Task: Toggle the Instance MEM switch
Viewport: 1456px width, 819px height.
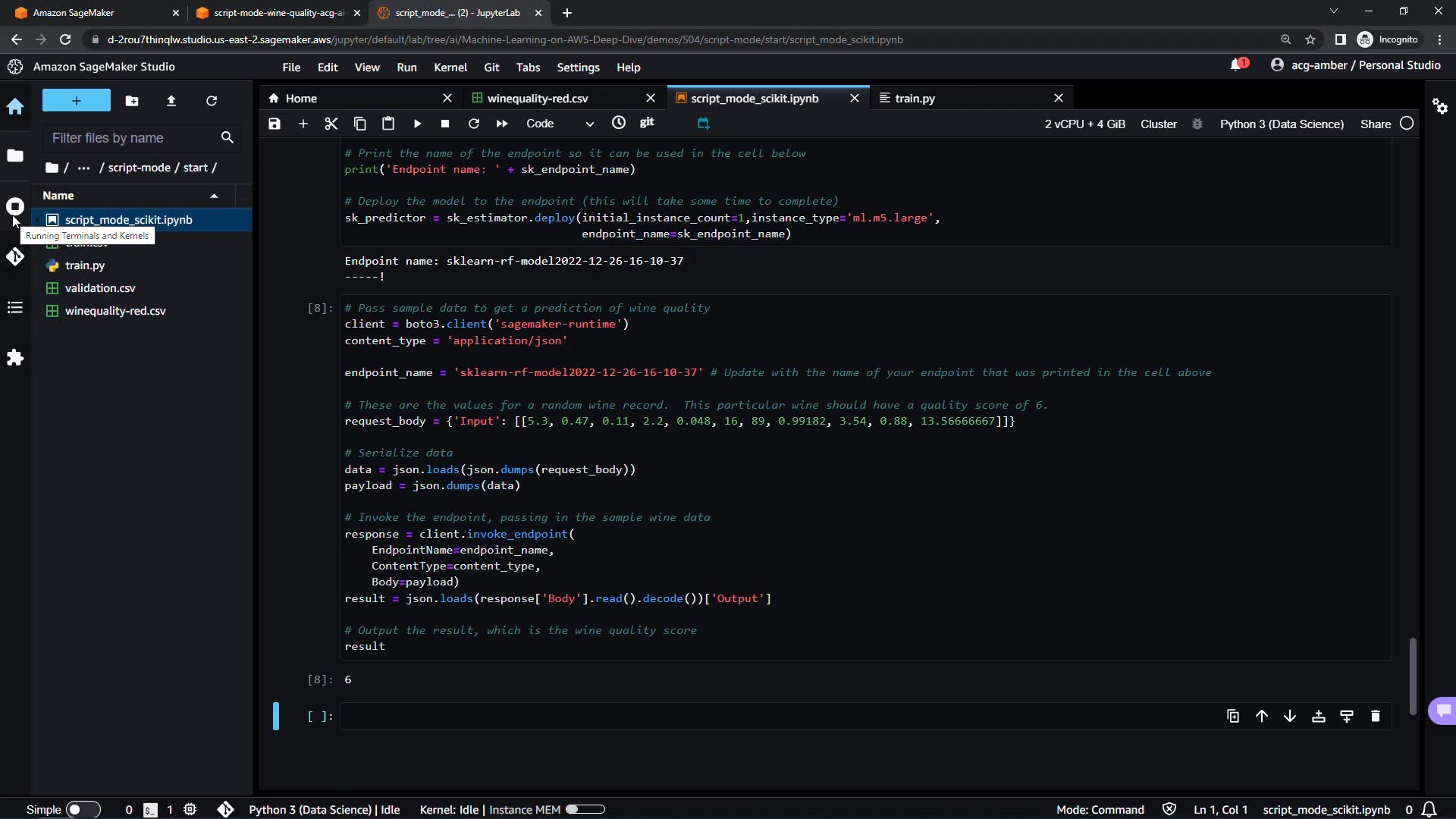Action: [x=585, y=809]
